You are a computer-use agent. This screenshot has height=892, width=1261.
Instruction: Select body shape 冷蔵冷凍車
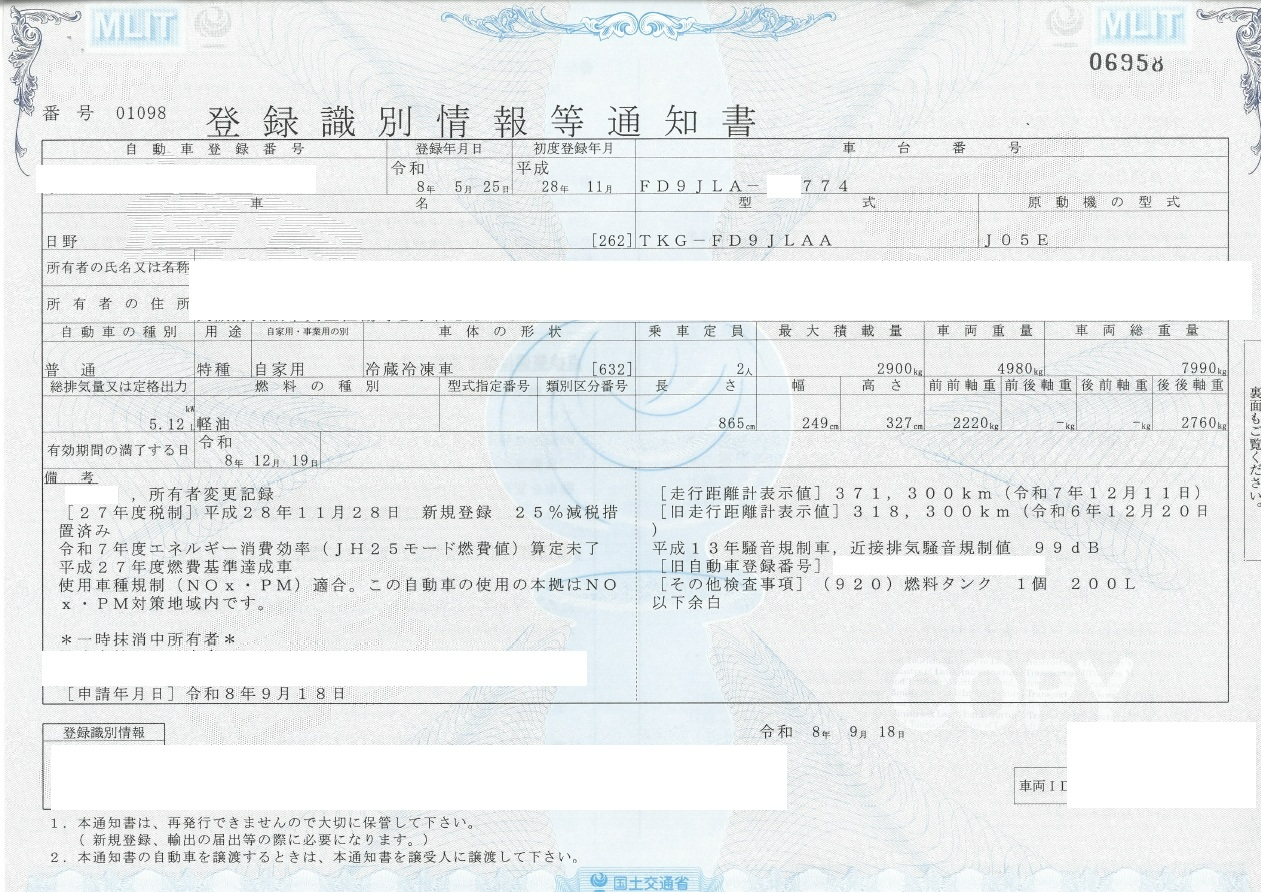[410, 369]
